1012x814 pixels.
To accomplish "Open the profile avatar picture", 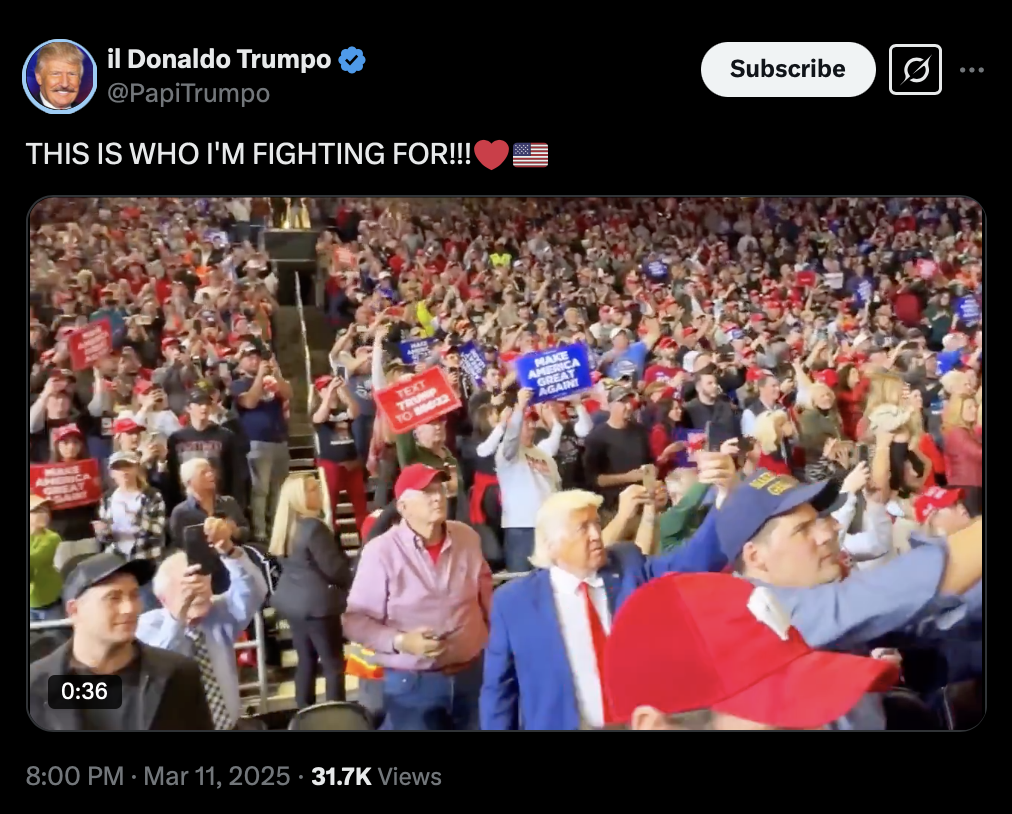I will (59, 76).
